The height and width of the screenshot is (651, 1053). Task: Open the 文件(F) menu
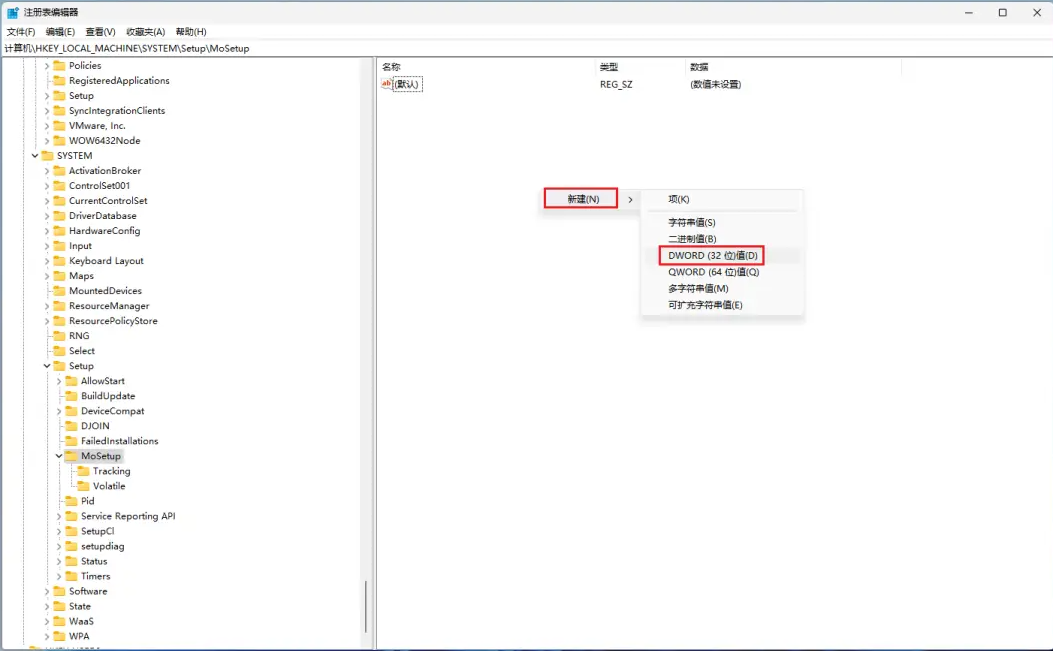pos(21,32)
